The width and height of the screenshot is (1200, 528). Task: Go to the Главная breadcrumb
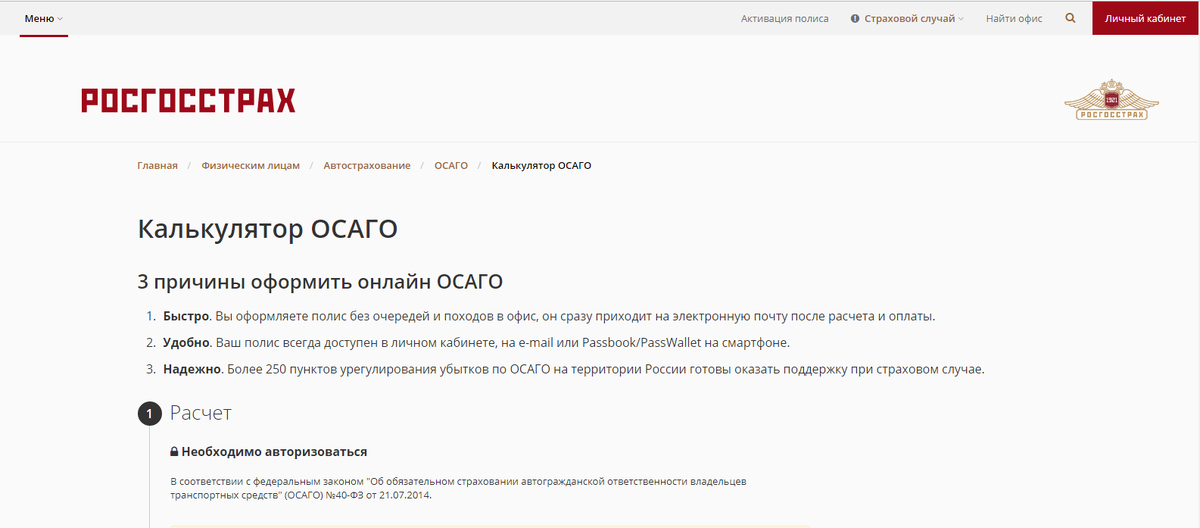[157, 165]
